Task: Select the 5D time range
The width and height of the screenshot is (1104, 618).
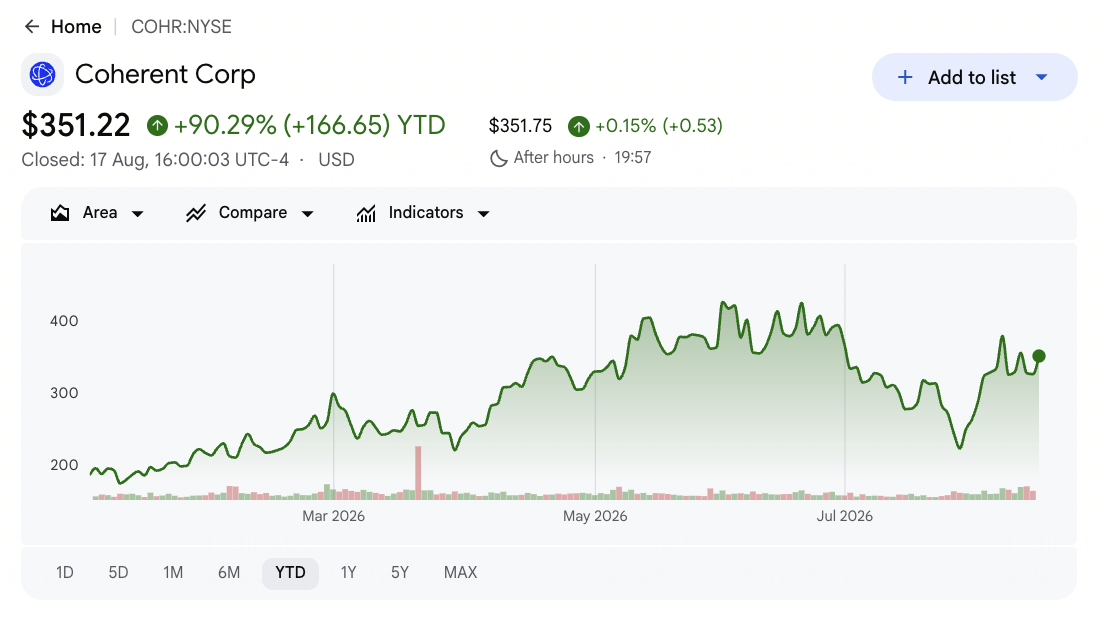Action: click(118, 573)
